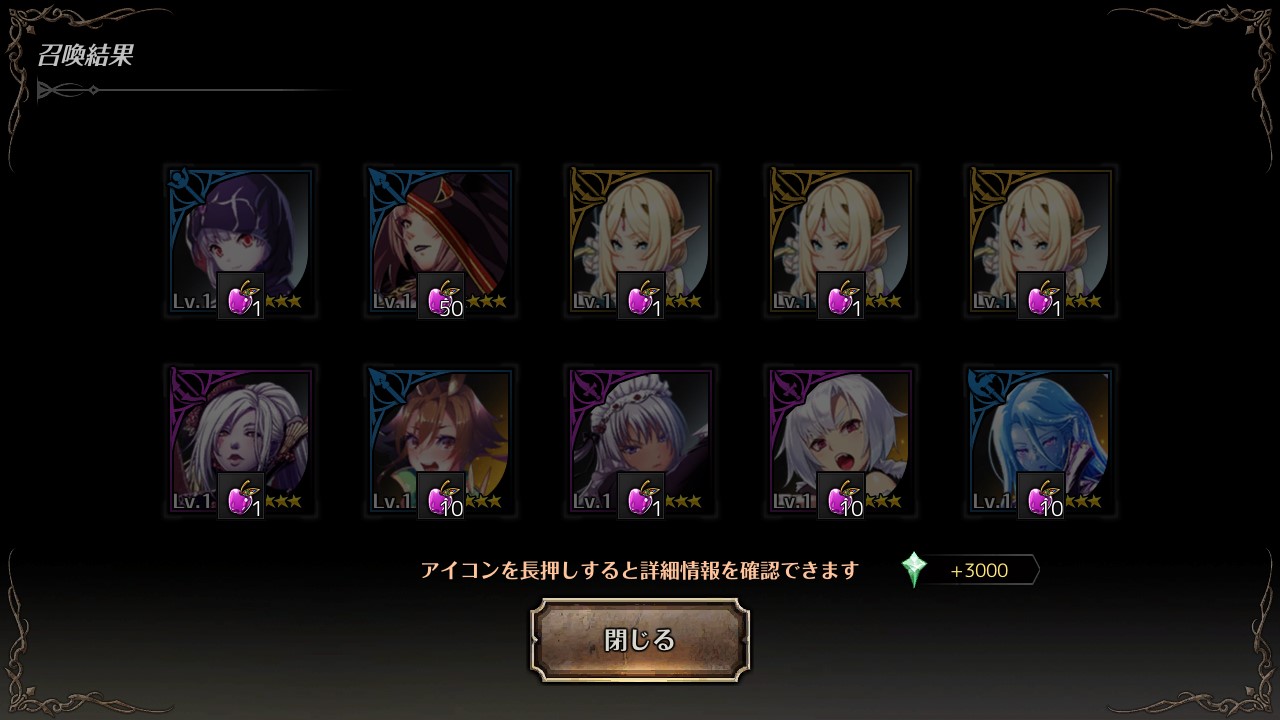This screenshot has height=720, width=1280.
Task: Select the dark-skinned maid character card
Action: click(x=640, y=441)
